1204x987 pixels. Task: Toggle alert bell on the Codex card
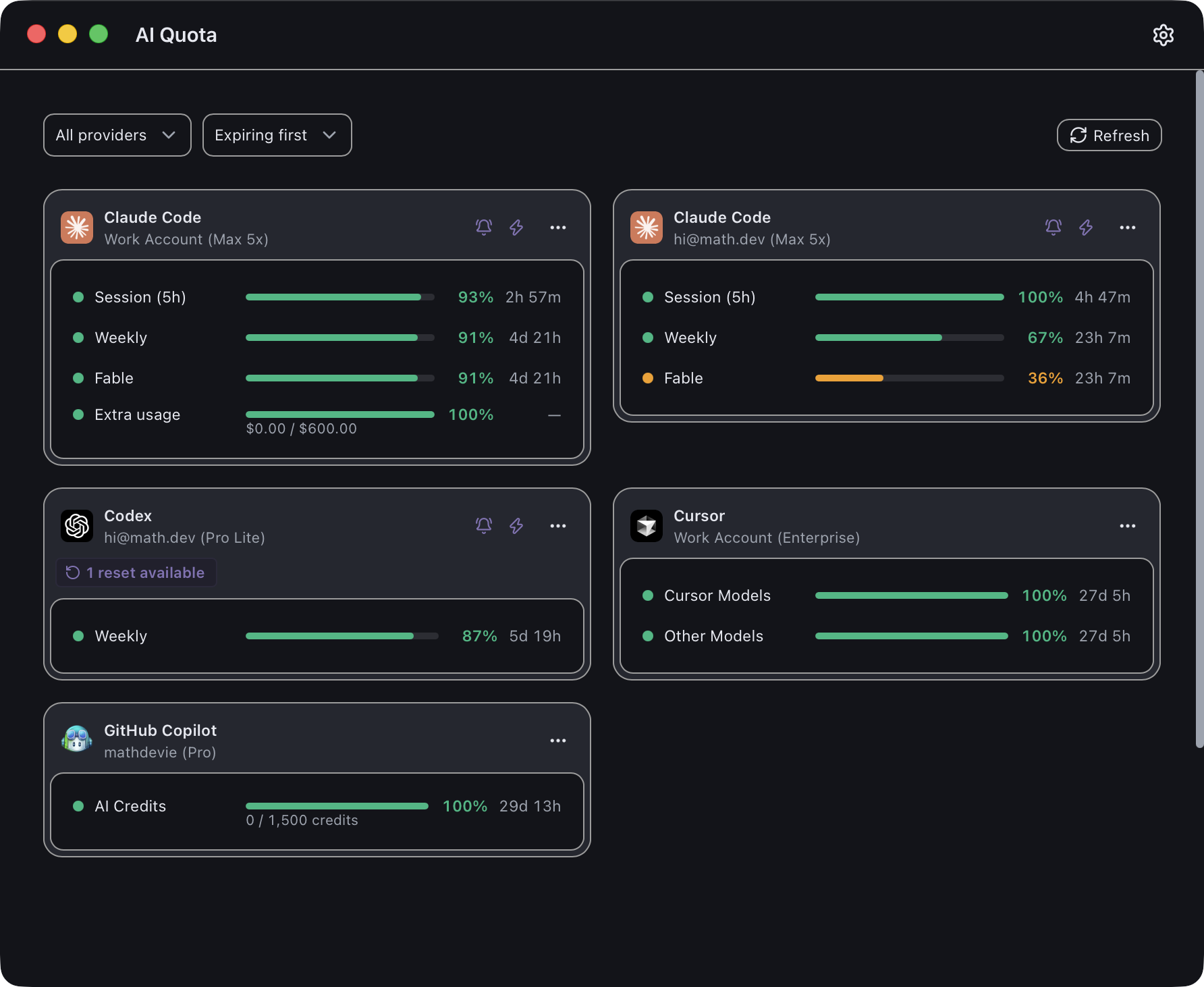click(484, 526)
